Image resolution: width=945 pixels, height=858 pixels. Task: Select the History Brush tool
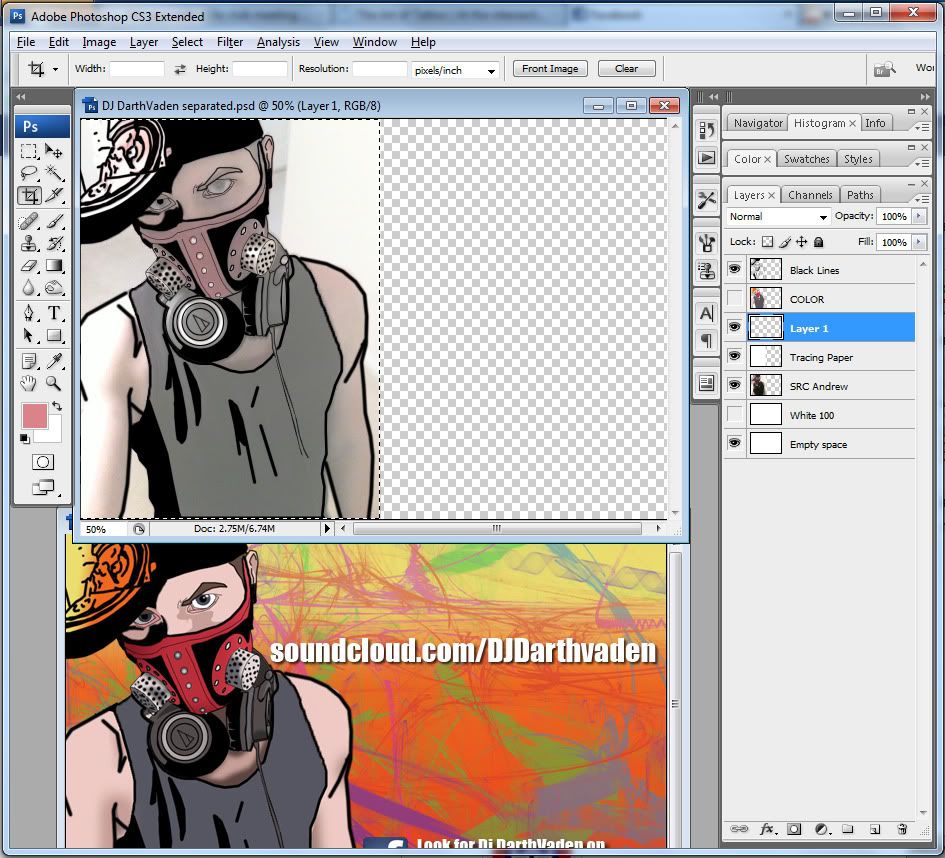coord(54,243)
